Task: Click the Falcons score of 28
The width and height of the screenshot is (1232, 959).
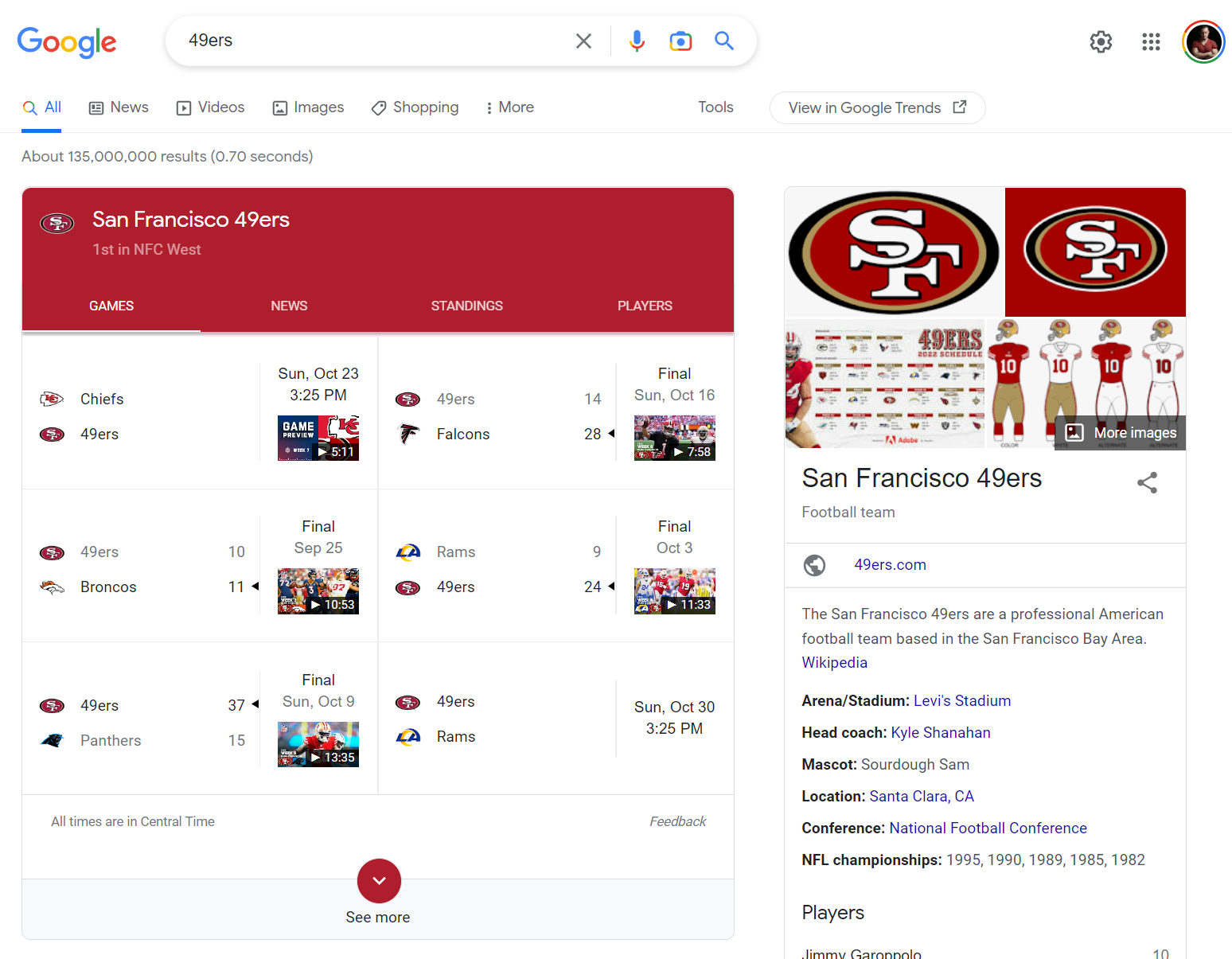Action: (592, 434)
